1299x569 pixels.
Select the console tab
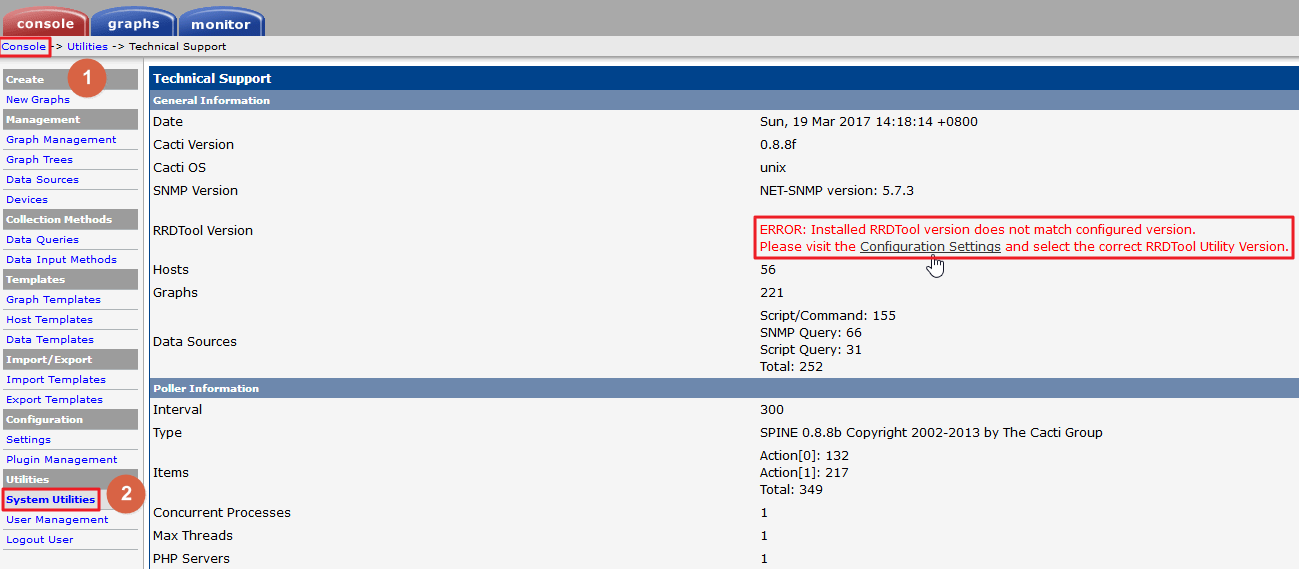pyautogui.click(x=45, y=23)
